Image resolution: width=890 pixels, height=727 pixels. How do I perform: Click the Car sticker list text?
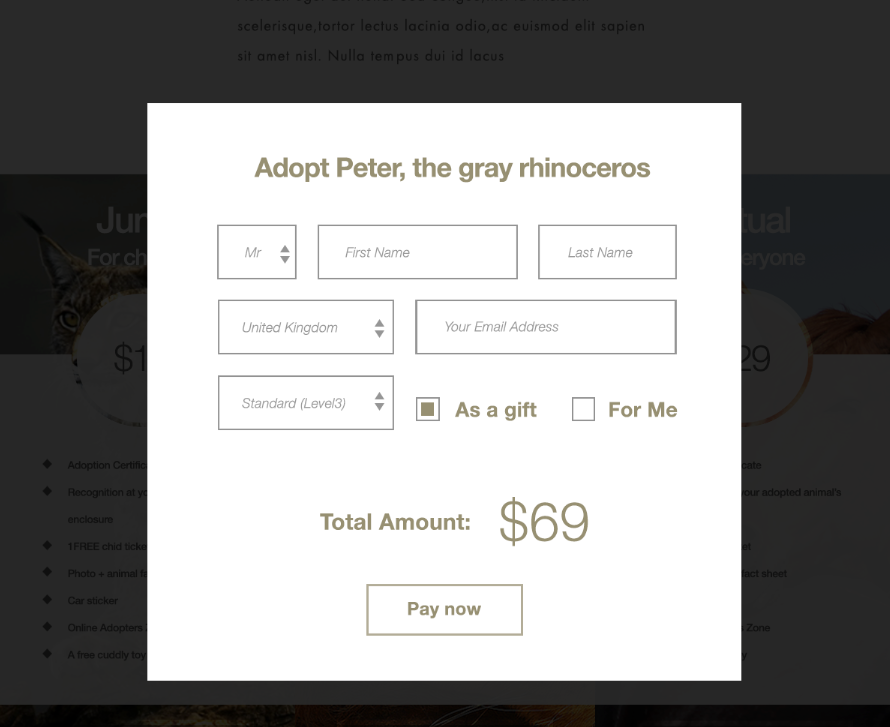(x=93, y=601)
